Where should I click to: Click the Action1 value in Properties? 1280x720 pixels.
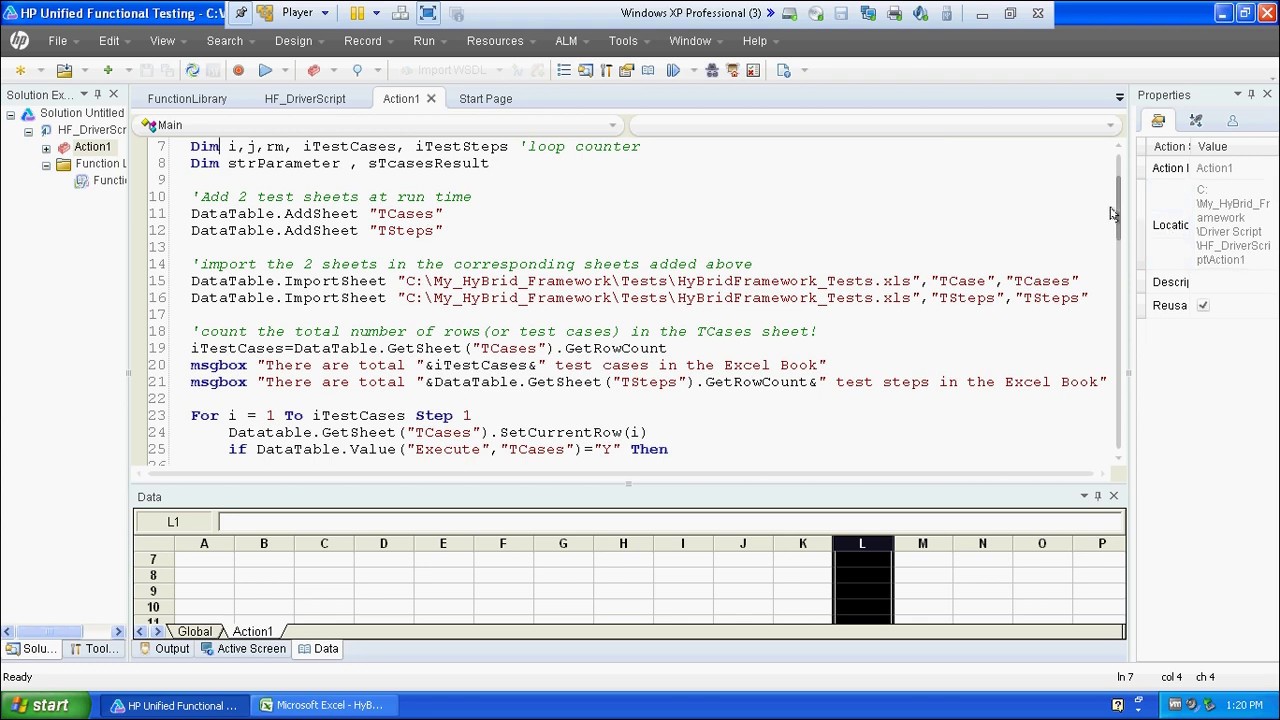pos(1215,168)
